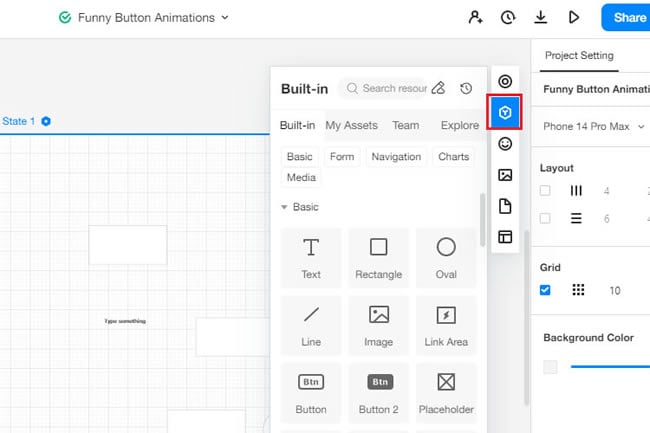Click the Background Color swatch
Viewport: 650px width, 433px height.
pyautogui.click(x=550, y=367)
